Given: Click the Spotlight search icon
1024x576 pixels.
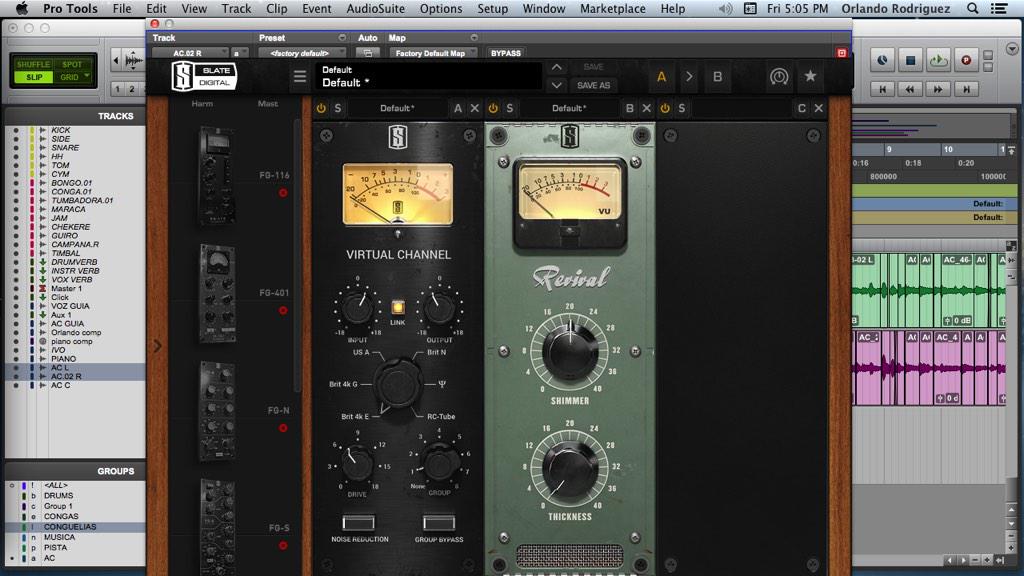Looking at the screenshot, I should (x=972, y=8).
